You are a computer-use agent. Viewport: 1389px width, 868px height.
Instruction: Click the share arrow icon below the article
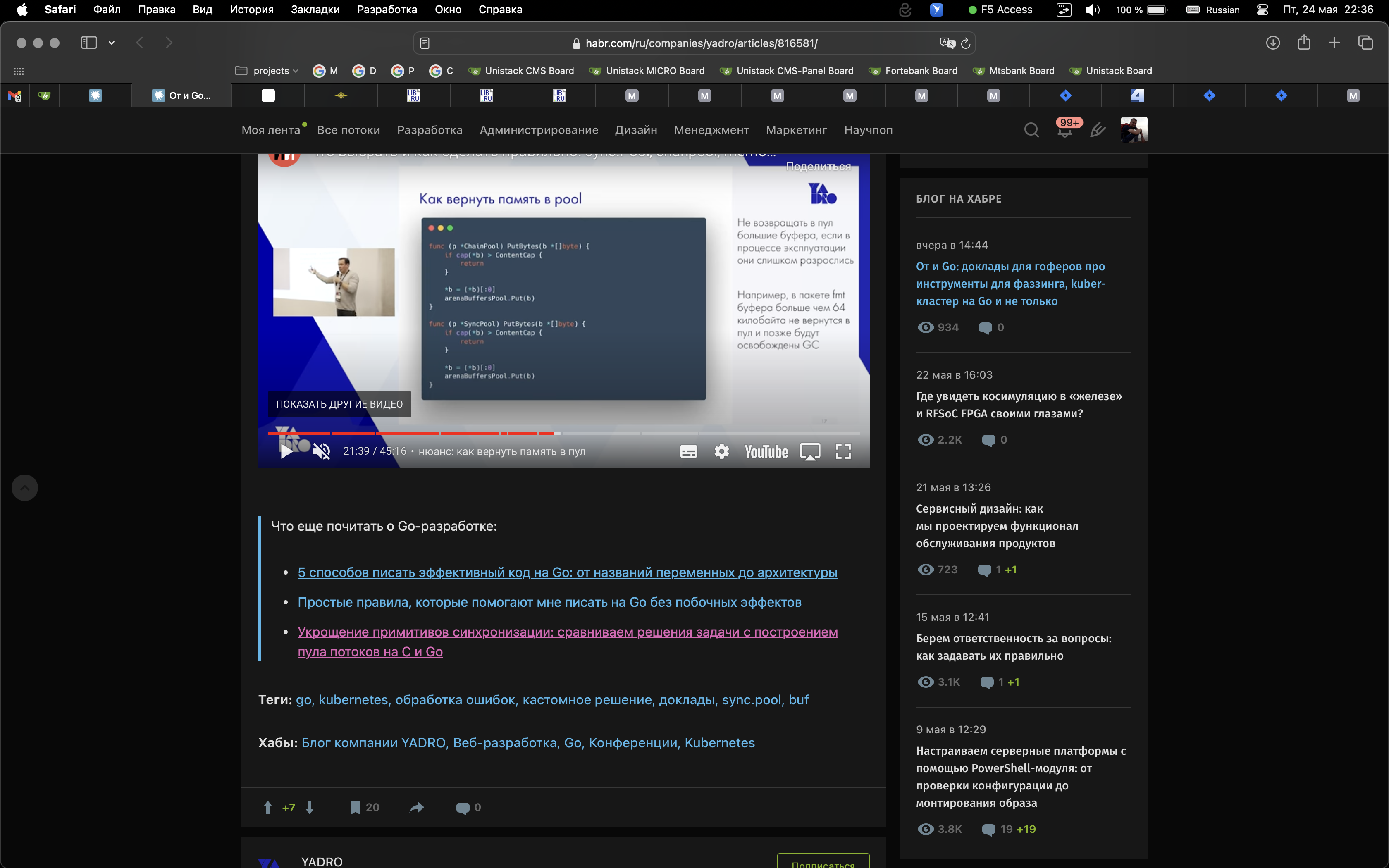417,808
